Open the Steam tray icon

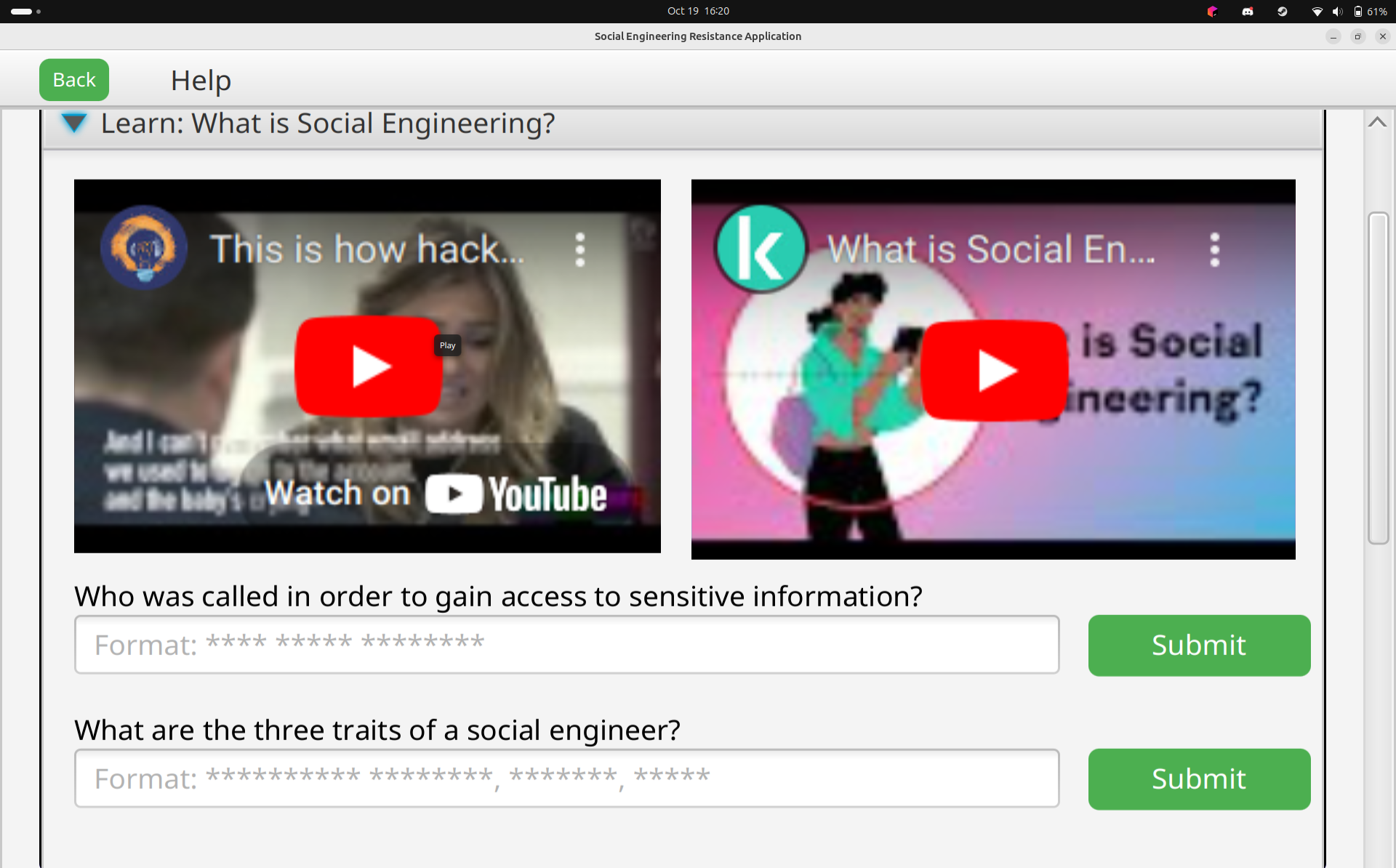point(1283,12)
